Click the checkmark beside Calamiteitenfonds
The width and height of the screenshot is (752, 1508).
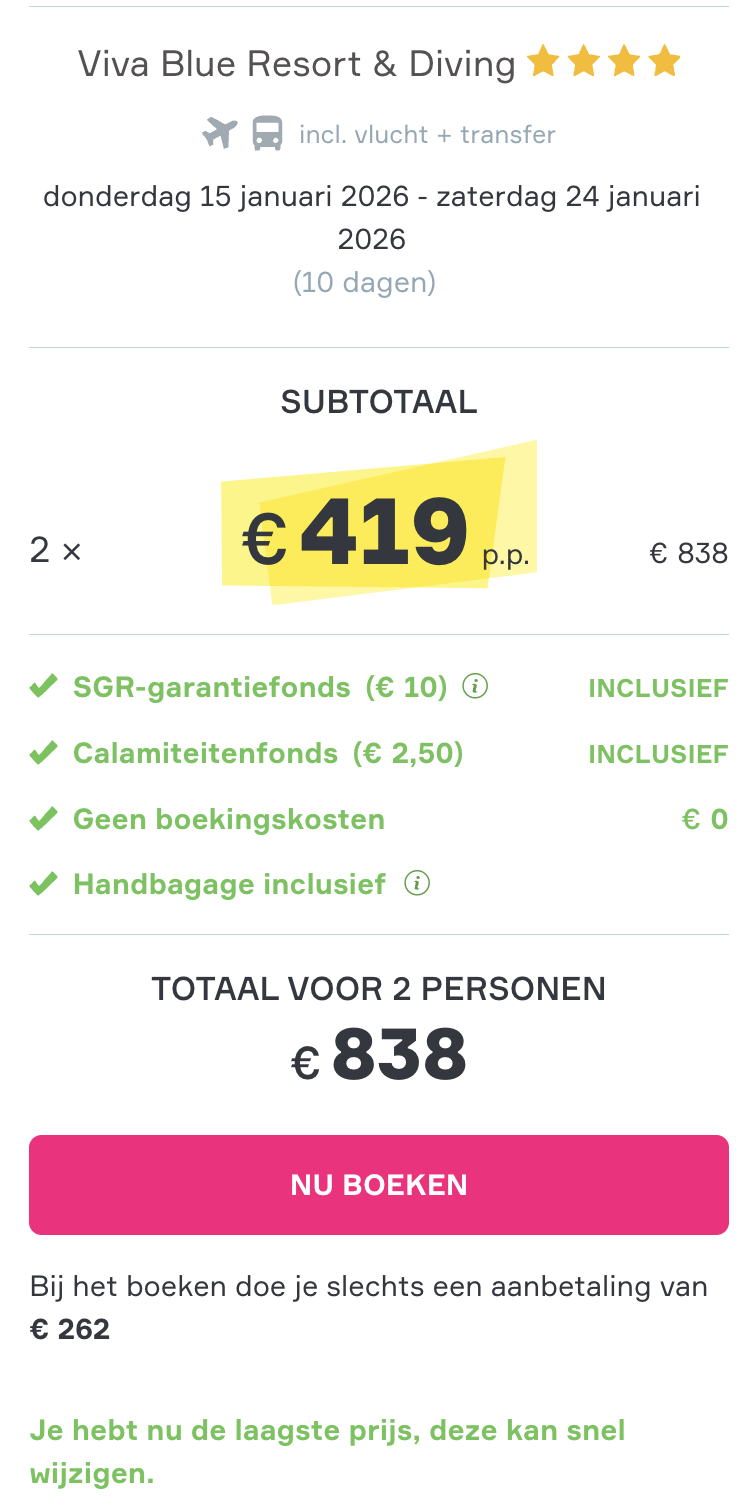pyautogui.click(x=43, y=751)
